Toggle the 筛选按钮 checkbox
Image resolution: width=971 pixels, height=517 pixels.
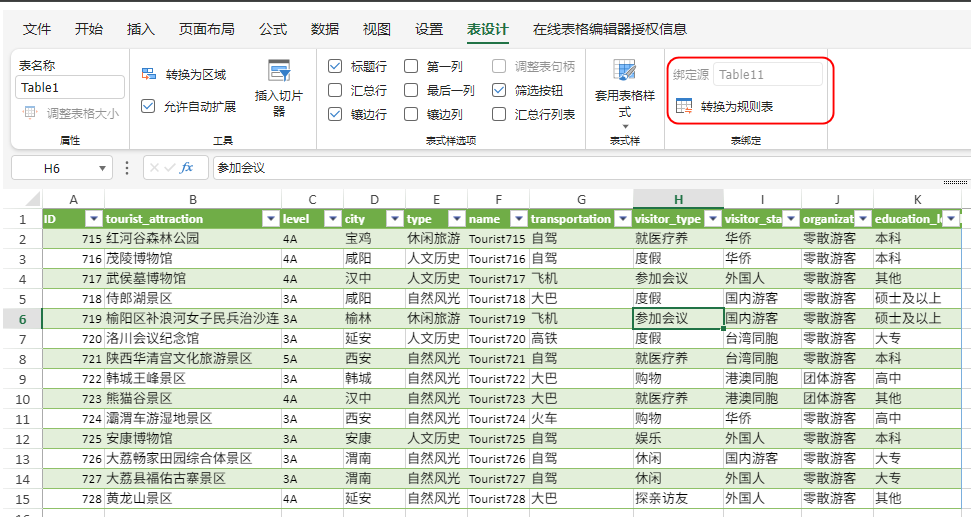click(x=499, y=90)
